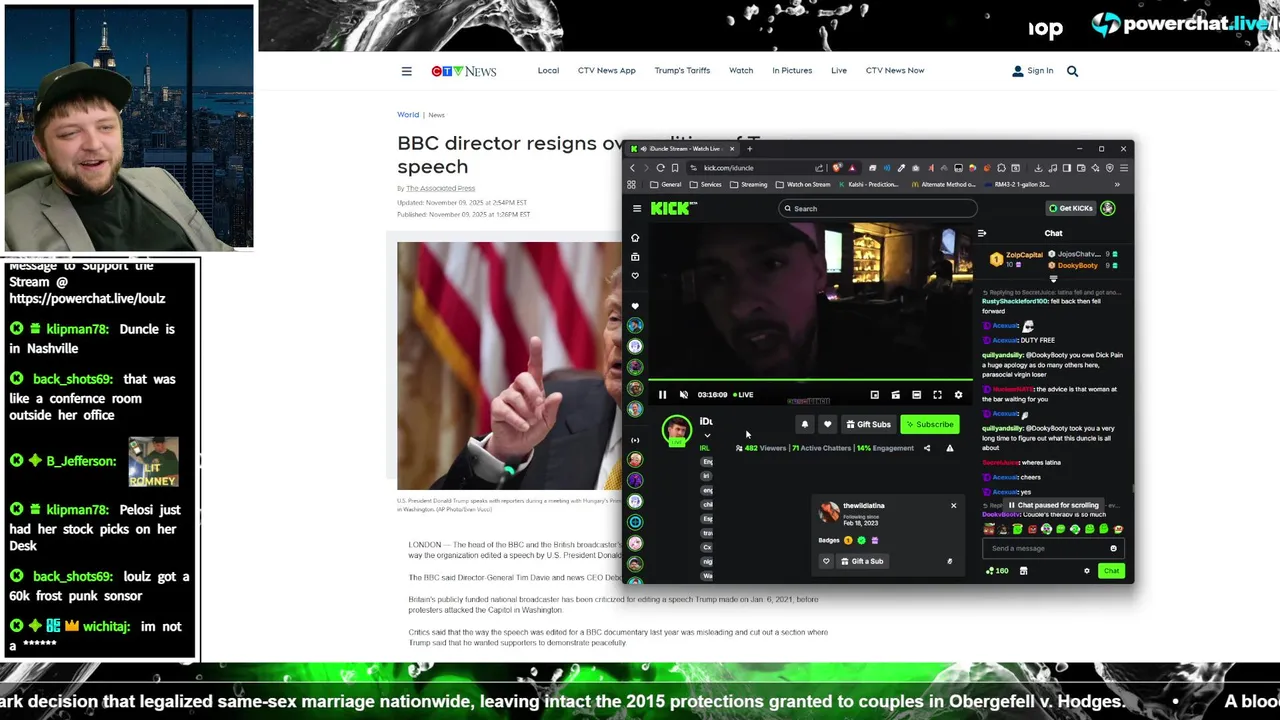Open the Kick user profile avatar menu
1280x720 pixels.
click(x=1107, y=208)
